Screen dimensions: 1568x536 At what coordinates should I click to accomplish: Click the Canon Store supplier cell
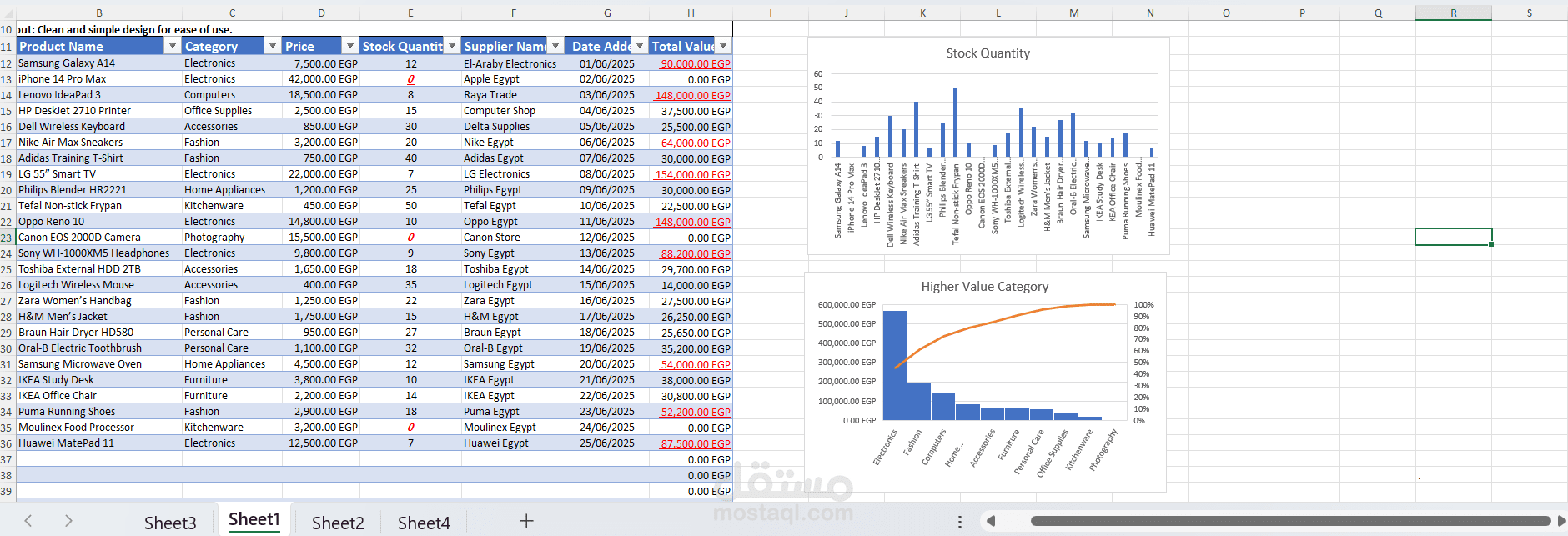point(513,238)
